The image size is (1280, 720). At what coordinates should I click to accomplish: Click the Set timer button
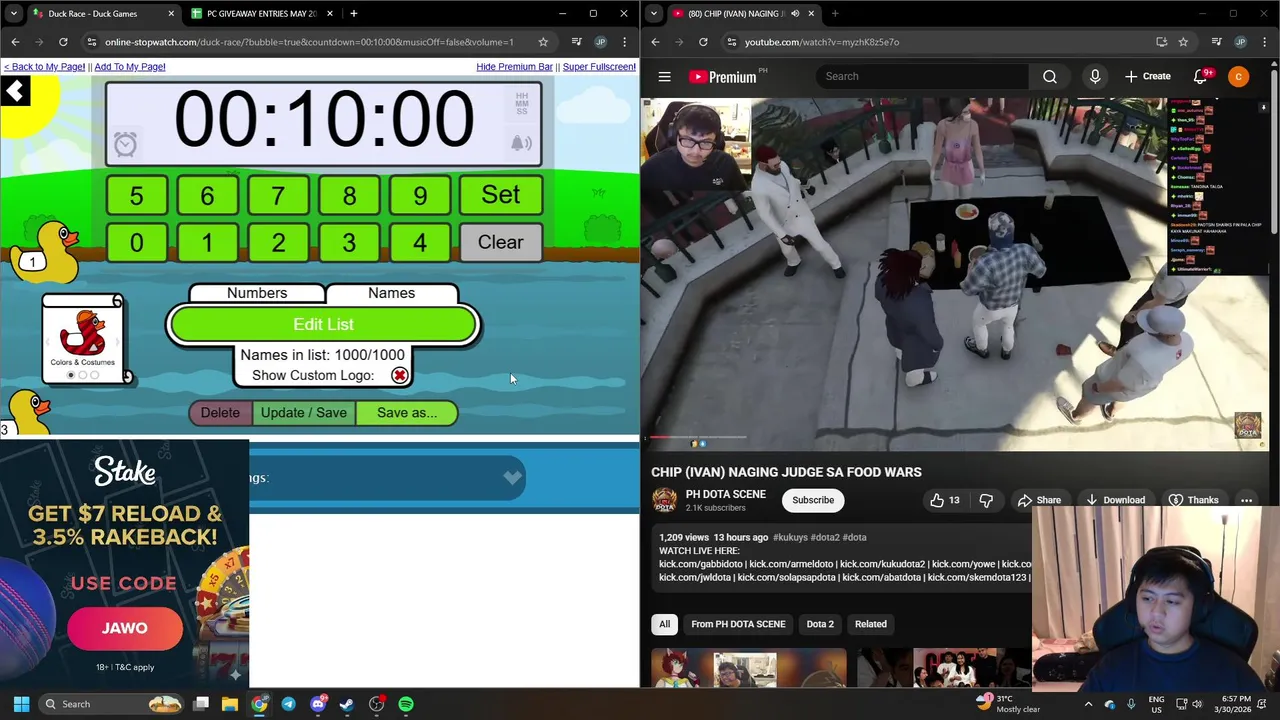pyautogui.click(x=500, y=195)
